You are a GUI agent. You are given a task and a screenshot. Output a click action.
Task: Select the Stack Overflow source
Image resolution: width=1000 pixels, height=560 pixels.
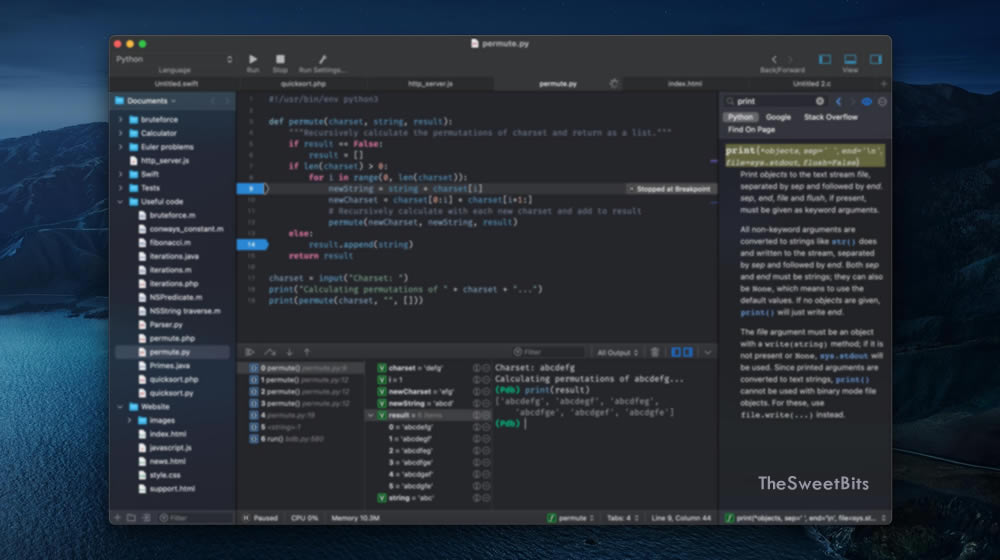point(830,117)
